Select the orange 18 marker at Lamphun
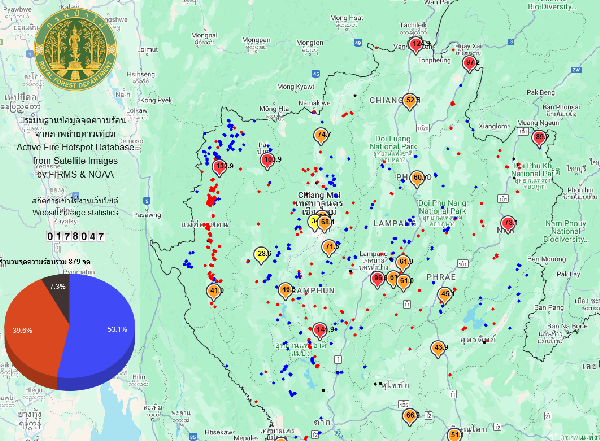Screen dimensions: 600x441 286,291
